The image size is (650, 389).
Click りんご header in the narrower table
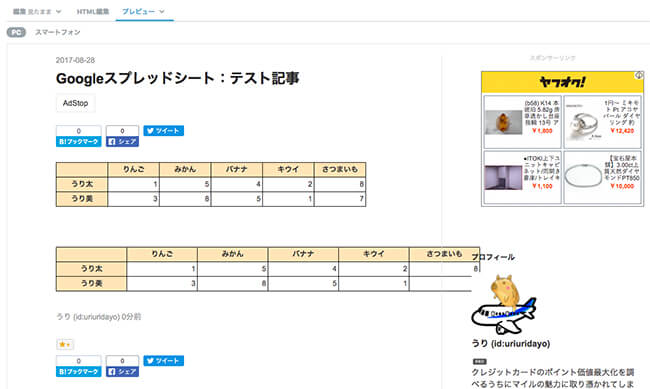(x=133, y=170)
